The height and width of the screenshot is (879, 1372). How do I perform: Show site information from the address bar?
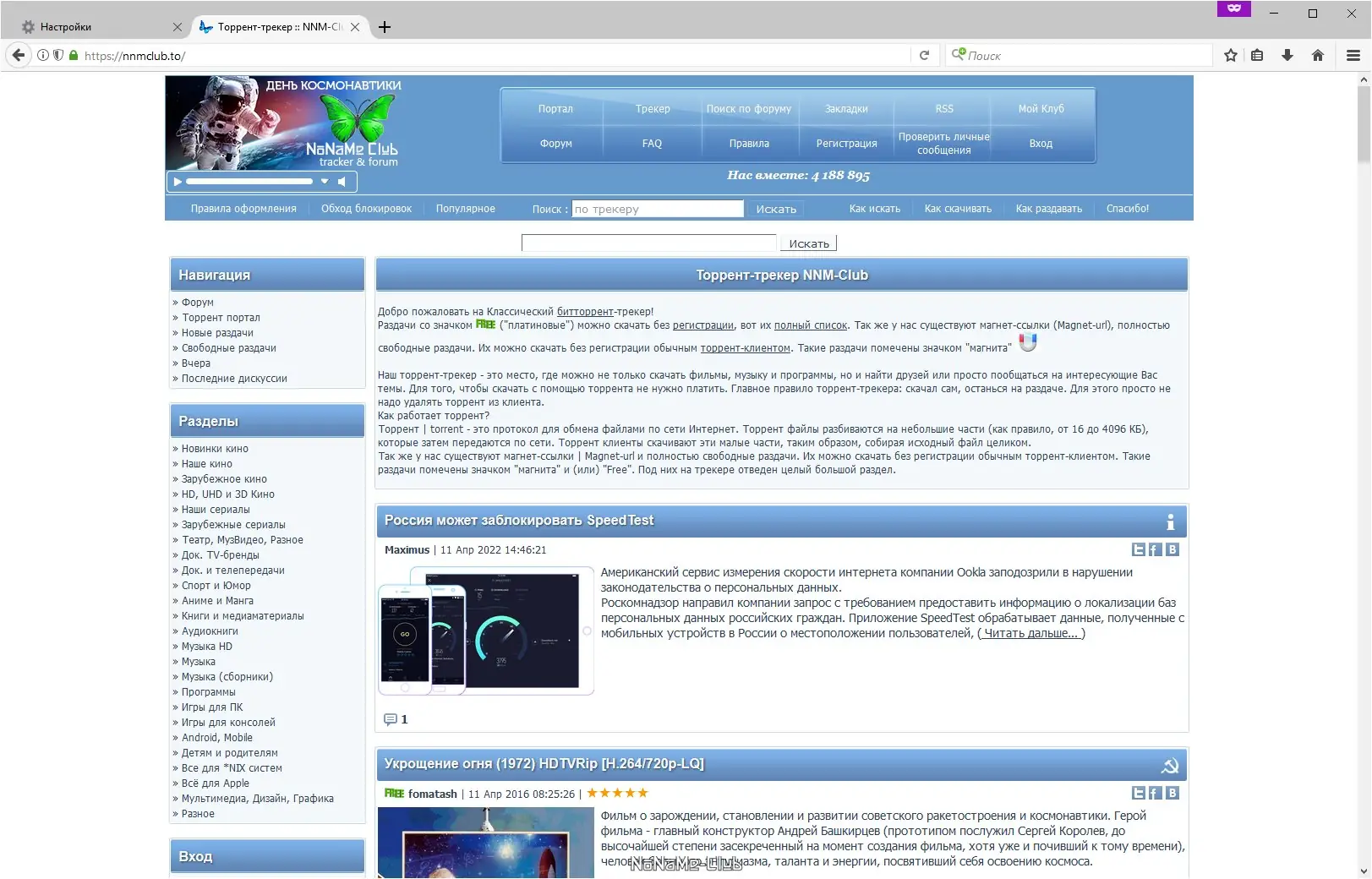click(43, 56)
